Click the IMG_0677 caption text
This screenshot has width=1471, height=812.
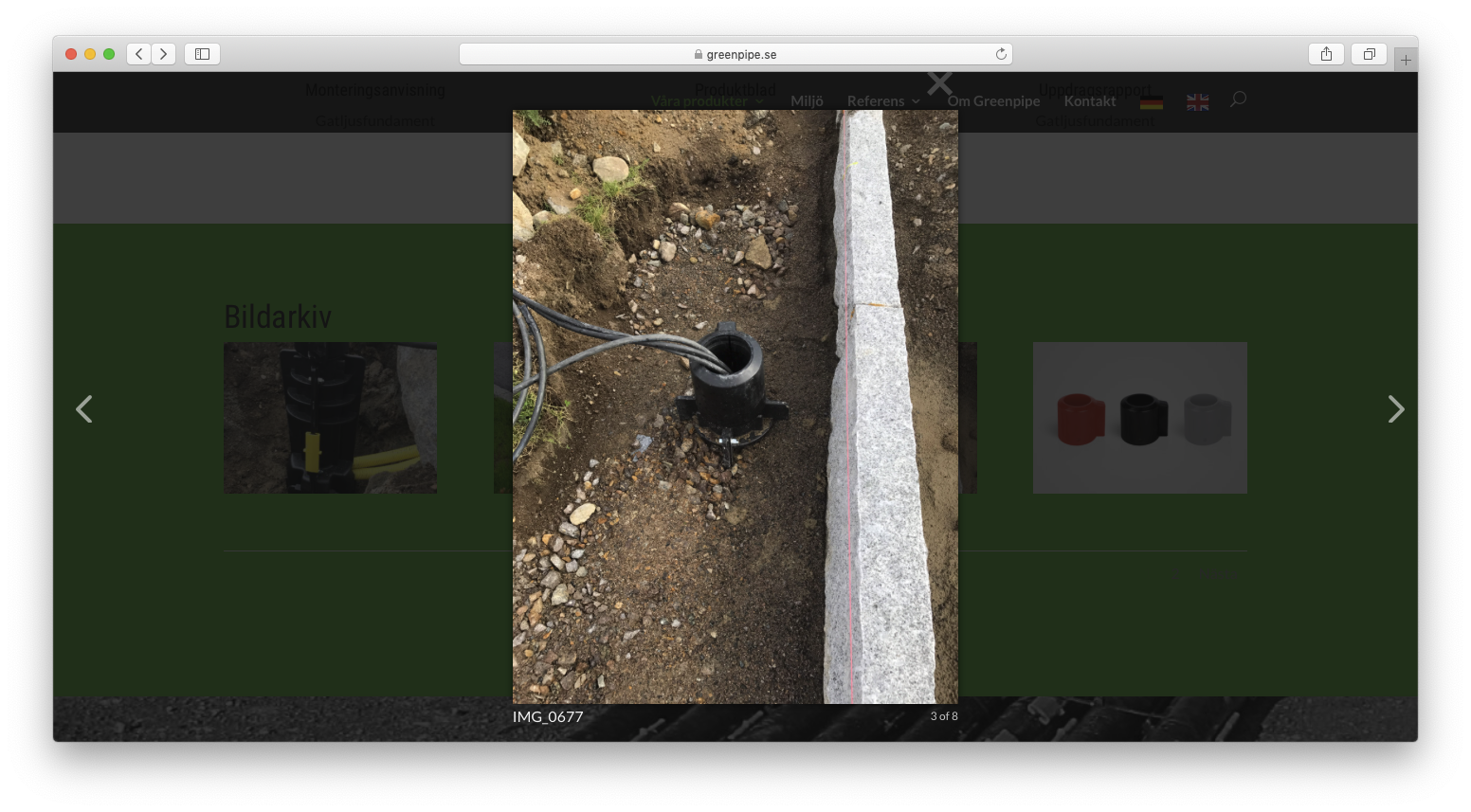(x=548, y=716)
